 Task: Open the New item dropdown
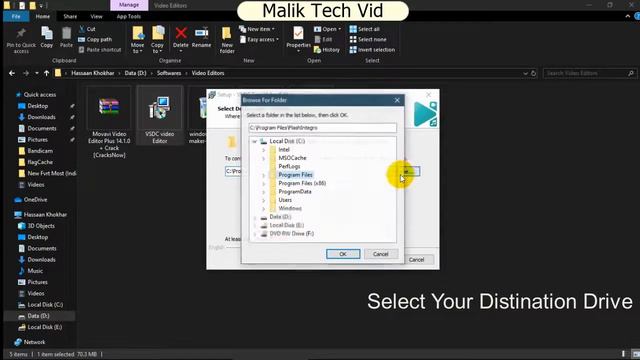point(257,29)
